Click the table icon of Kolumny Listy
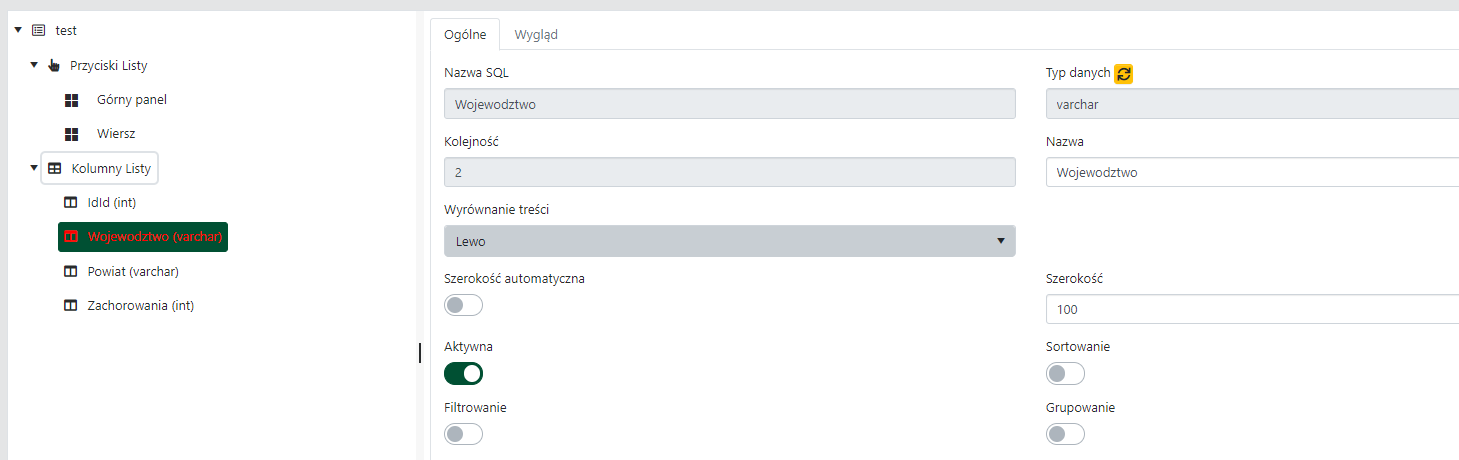1459x460 pixels. pos(55,169)
